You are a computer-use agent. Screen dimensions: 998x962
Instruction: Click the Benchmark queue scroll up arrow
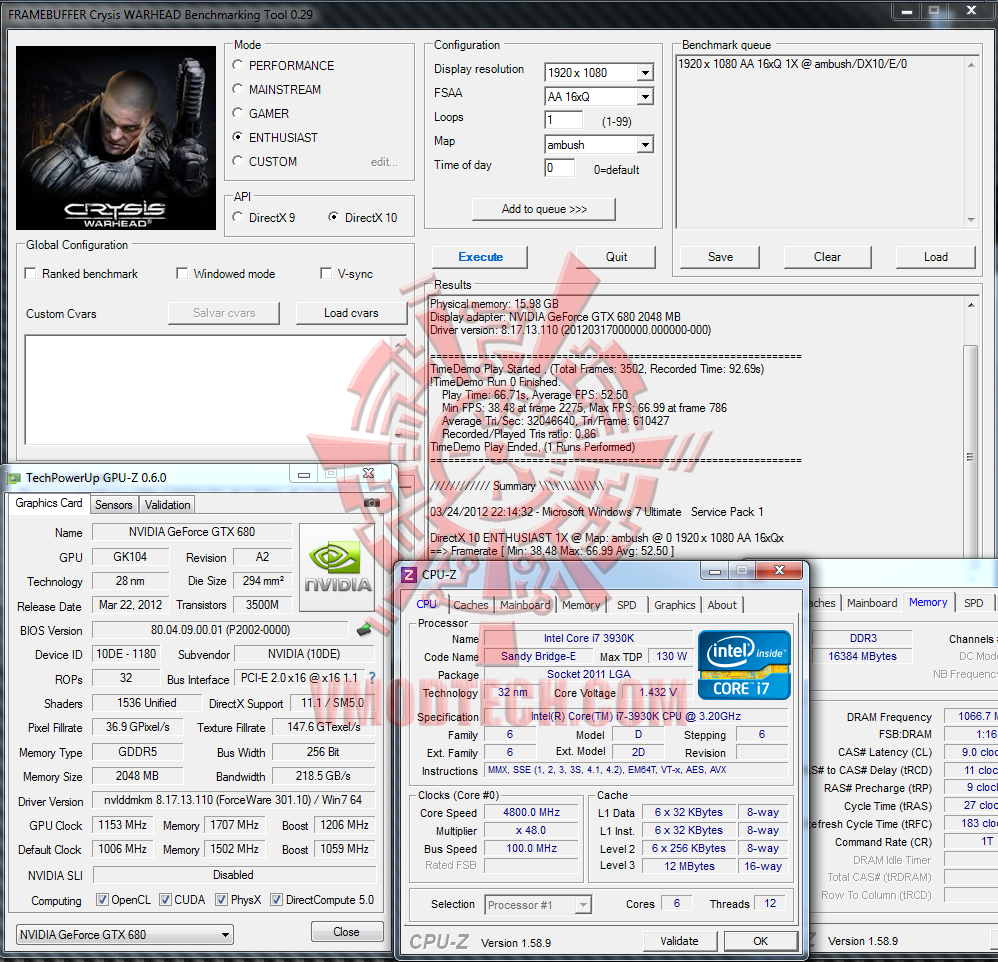(971, 64)
